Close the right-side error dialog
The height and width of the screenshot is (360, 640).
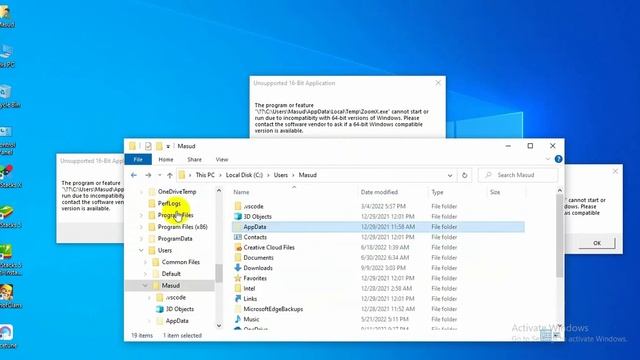tap(615, 171)
